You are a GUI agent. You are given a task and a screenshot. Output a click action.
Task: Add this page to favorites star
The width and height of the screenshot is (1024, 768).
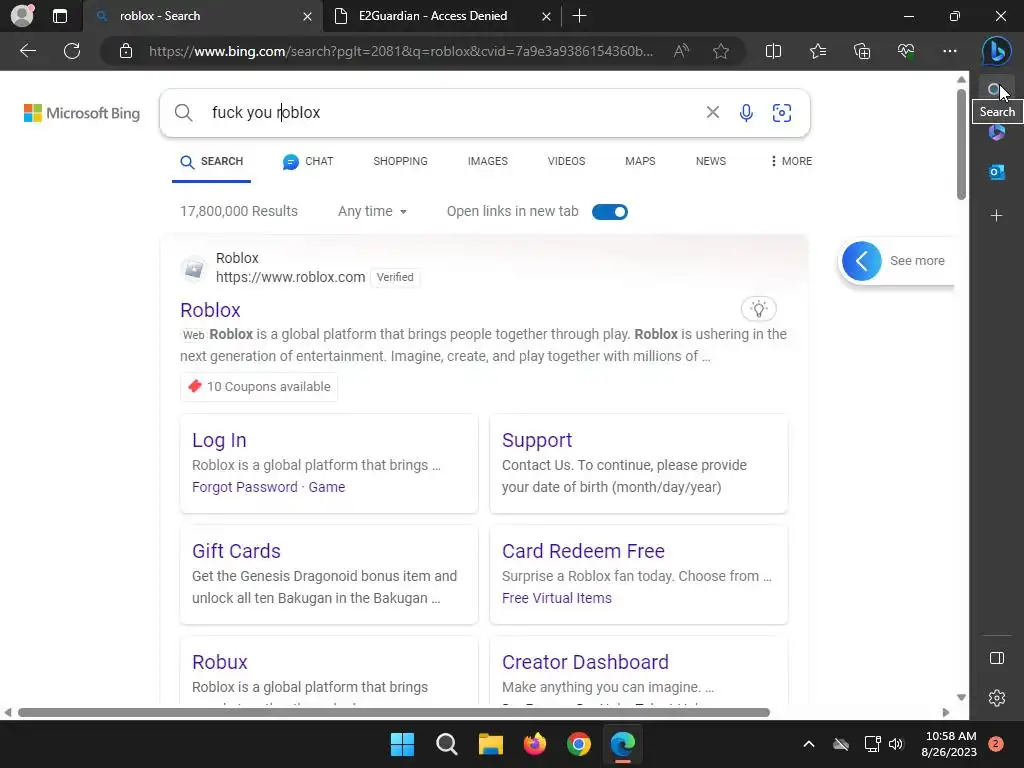point(721,51)
